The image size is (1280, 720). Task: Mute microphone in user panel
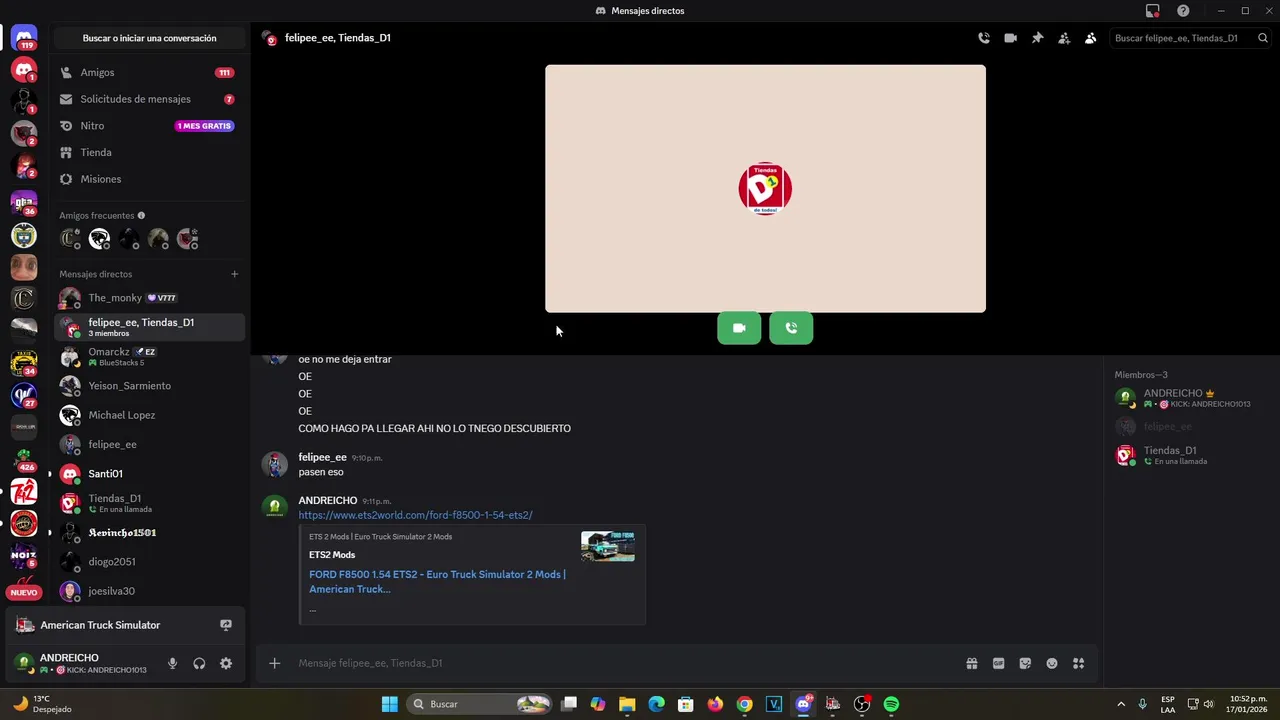coord(172,663)
